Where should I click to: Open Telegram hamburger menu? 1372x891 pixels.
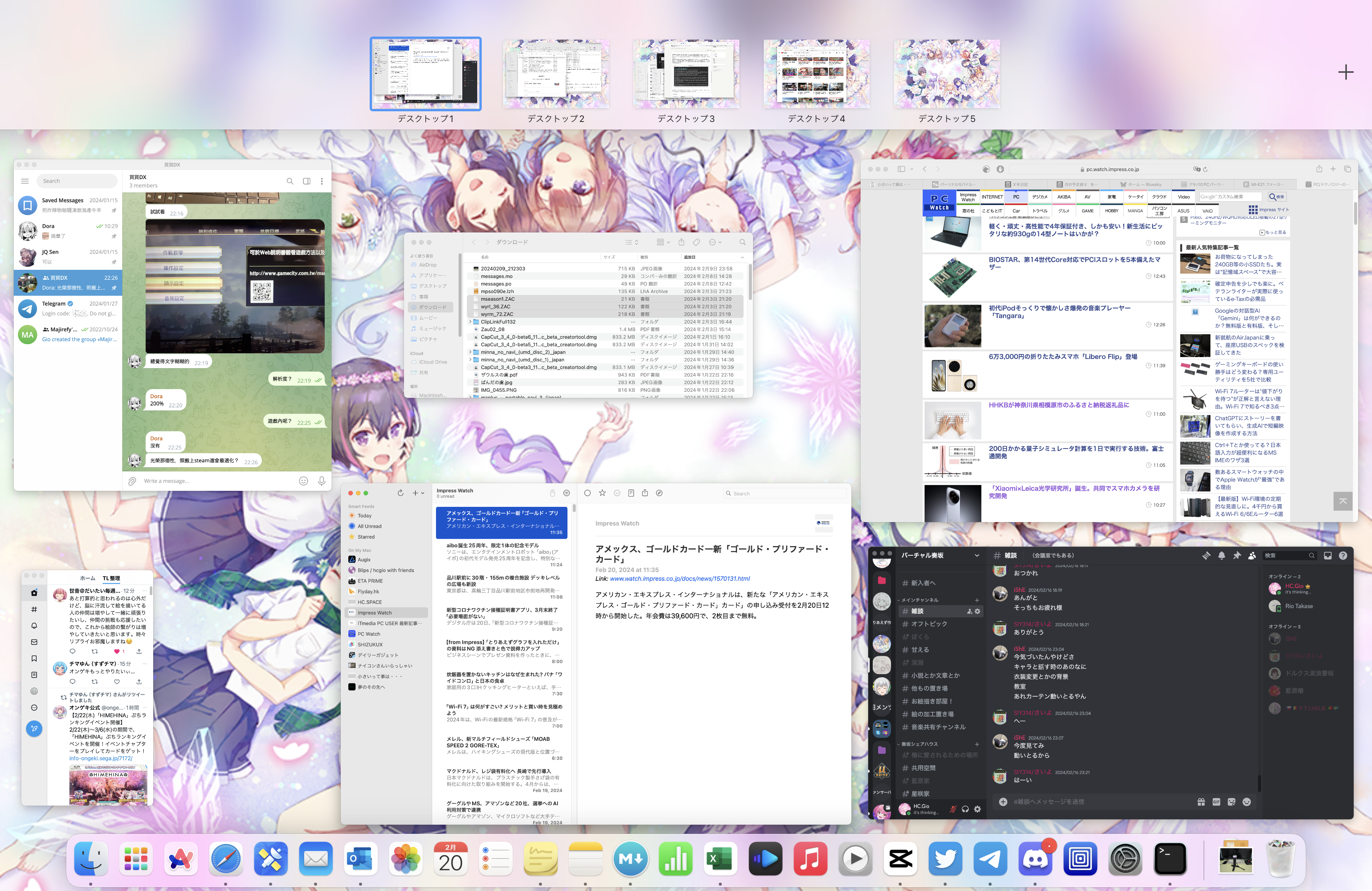(x=25, y=181)
